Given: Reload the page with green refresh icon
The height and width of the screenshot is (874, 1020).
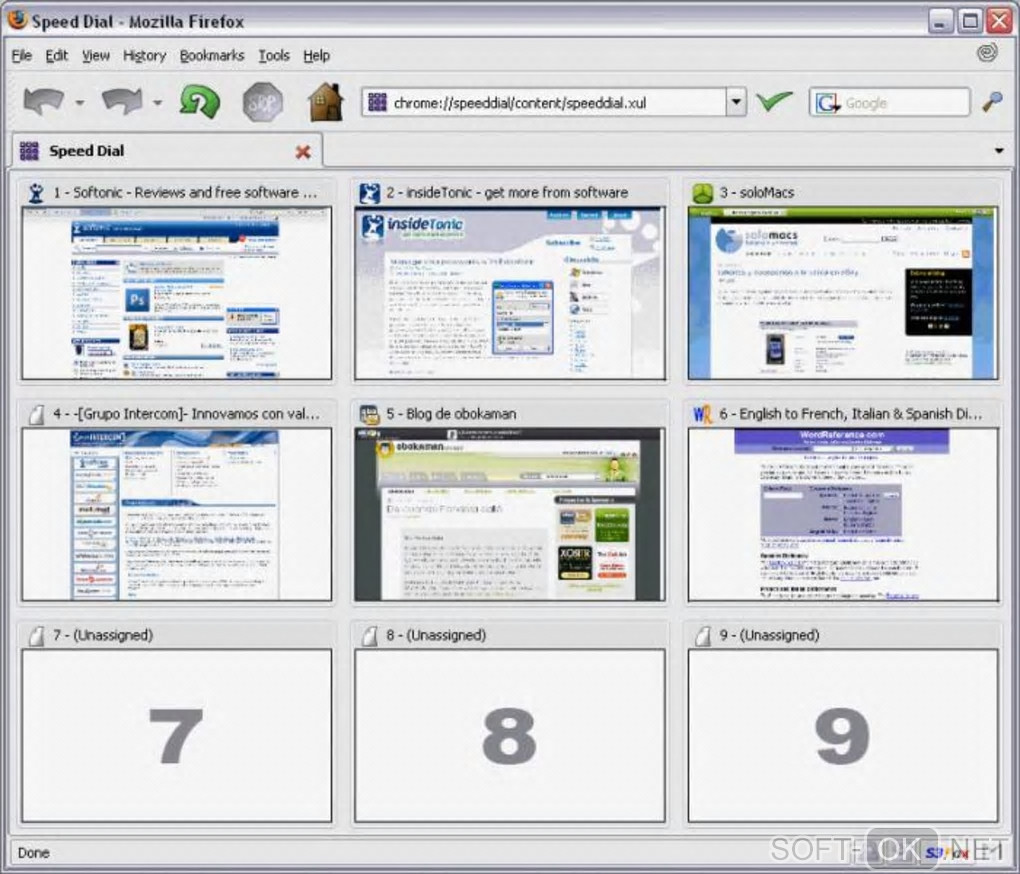Looking at the screenshot, I should click(199, 102).
